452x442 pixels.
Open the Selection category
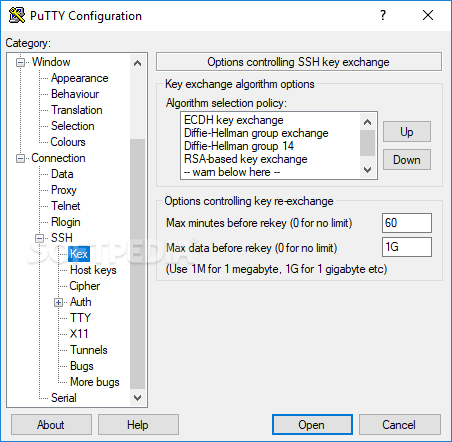click(x=73, y=126)
